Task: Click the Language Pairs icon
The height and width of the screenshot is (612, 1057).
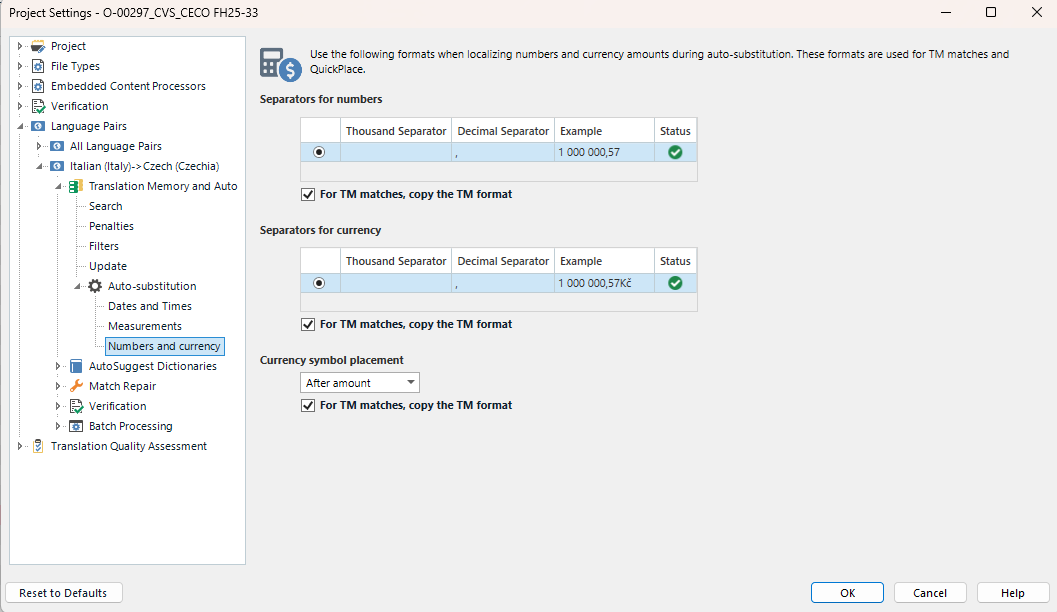Action: (38, 126)
